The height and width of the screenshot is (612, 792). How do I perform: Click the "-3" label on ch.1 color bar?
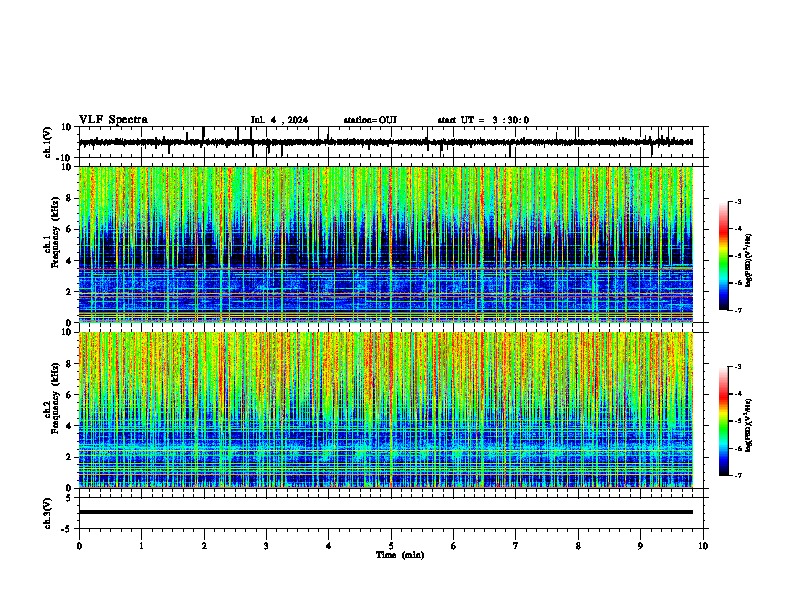738,202
